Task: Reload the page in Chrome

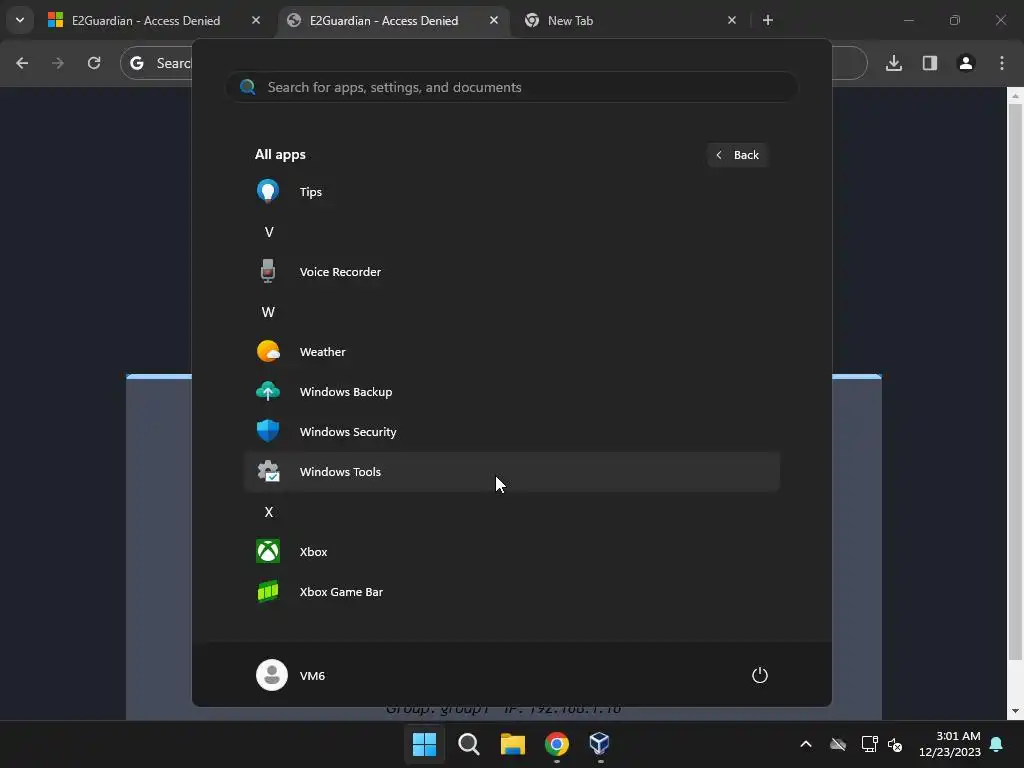Action: pyautogui.click(x=94, y=63)
